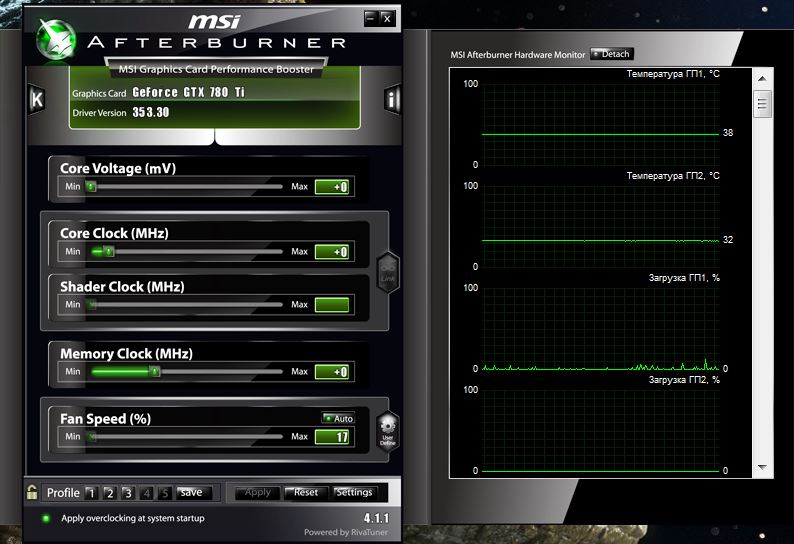The image size is (794, 544).
Task: Click the hardware monitor scrollbar thumb
Action: [x=762, y=104]
